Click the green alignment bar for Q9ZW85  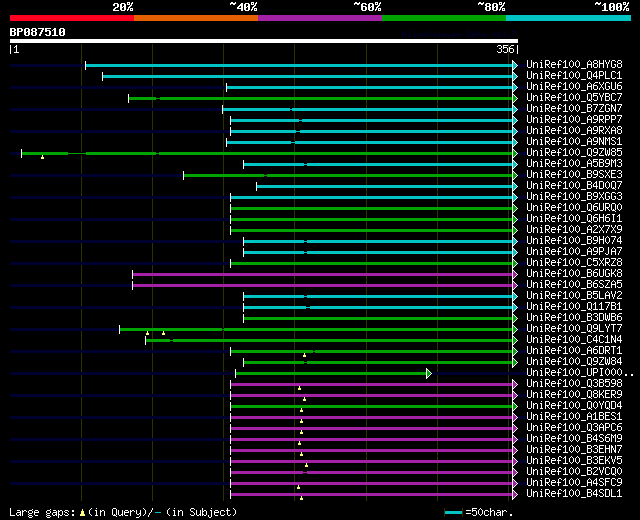pyautogui.click(x=267, y=153)
